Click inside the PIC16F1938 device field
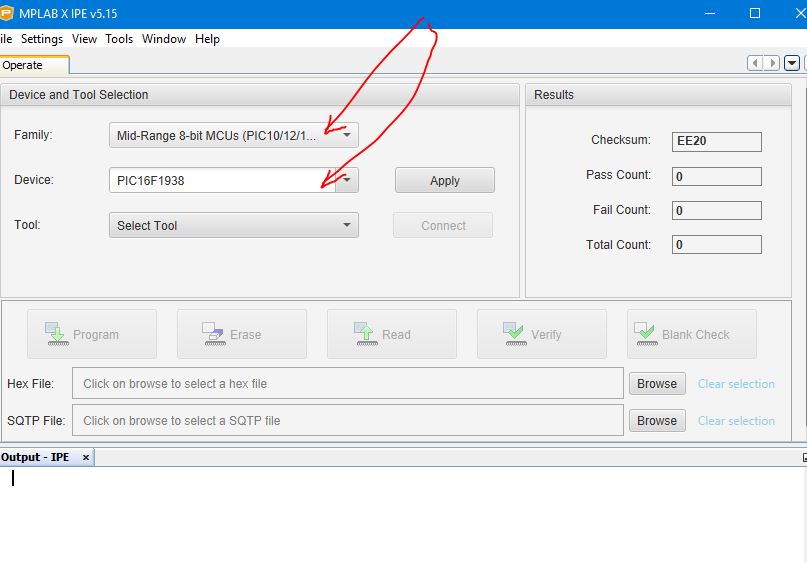This screenshot has width=807, height=563. pyautogui.click(x=222, y=180)
